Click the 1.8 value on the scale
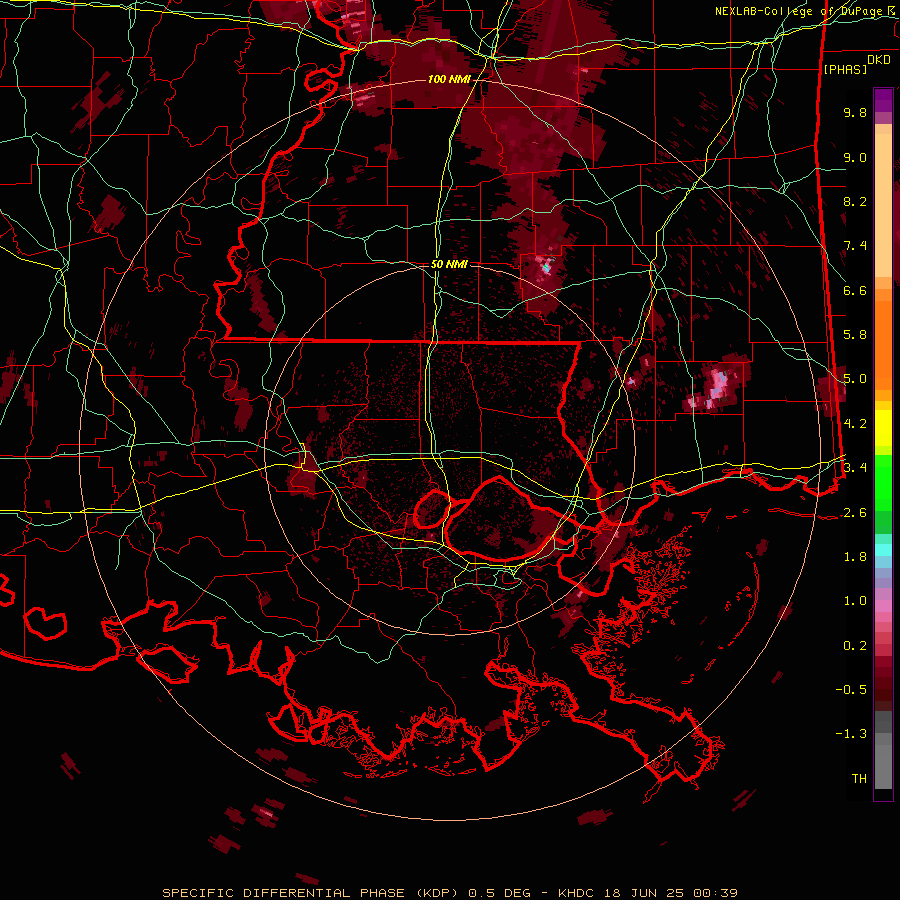The height and width of the screenshot is (900, 900). pyautogui.click(x=855, y=557)
